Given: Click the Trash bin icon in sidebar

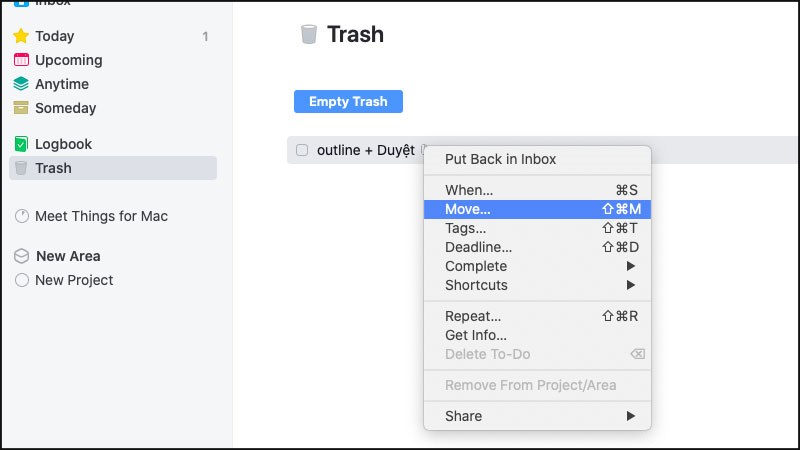Looking at the screenshot, I should tap(21, 168).
